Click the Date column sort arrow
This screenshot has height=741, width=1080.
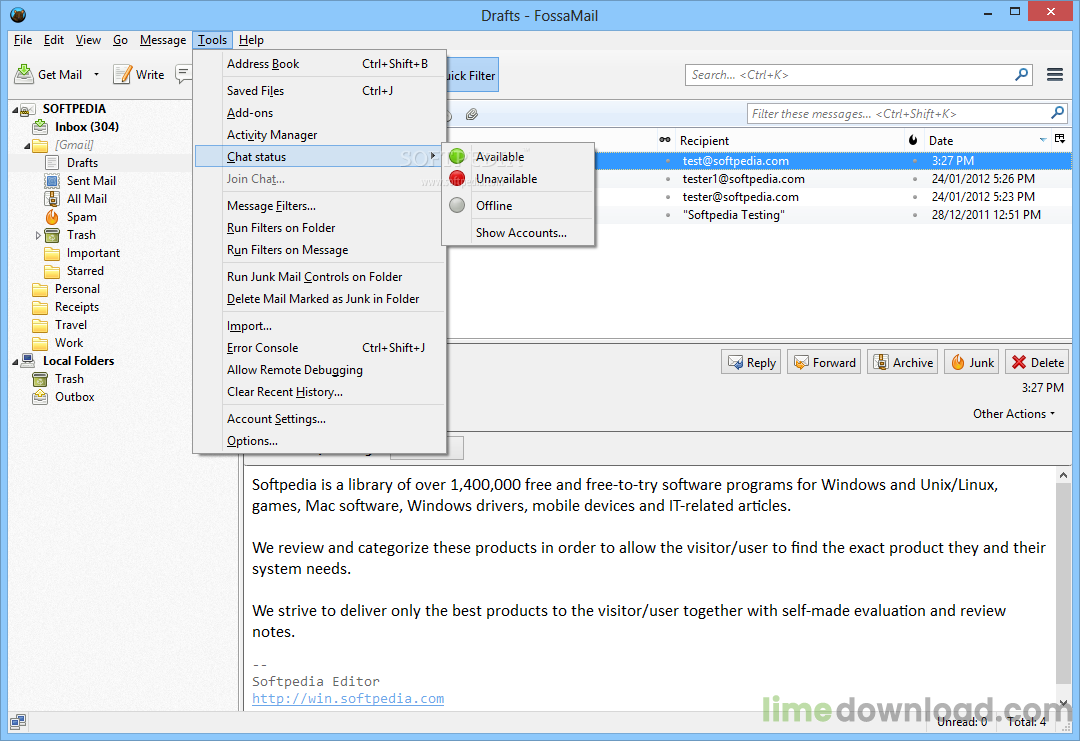(1043, 140)
